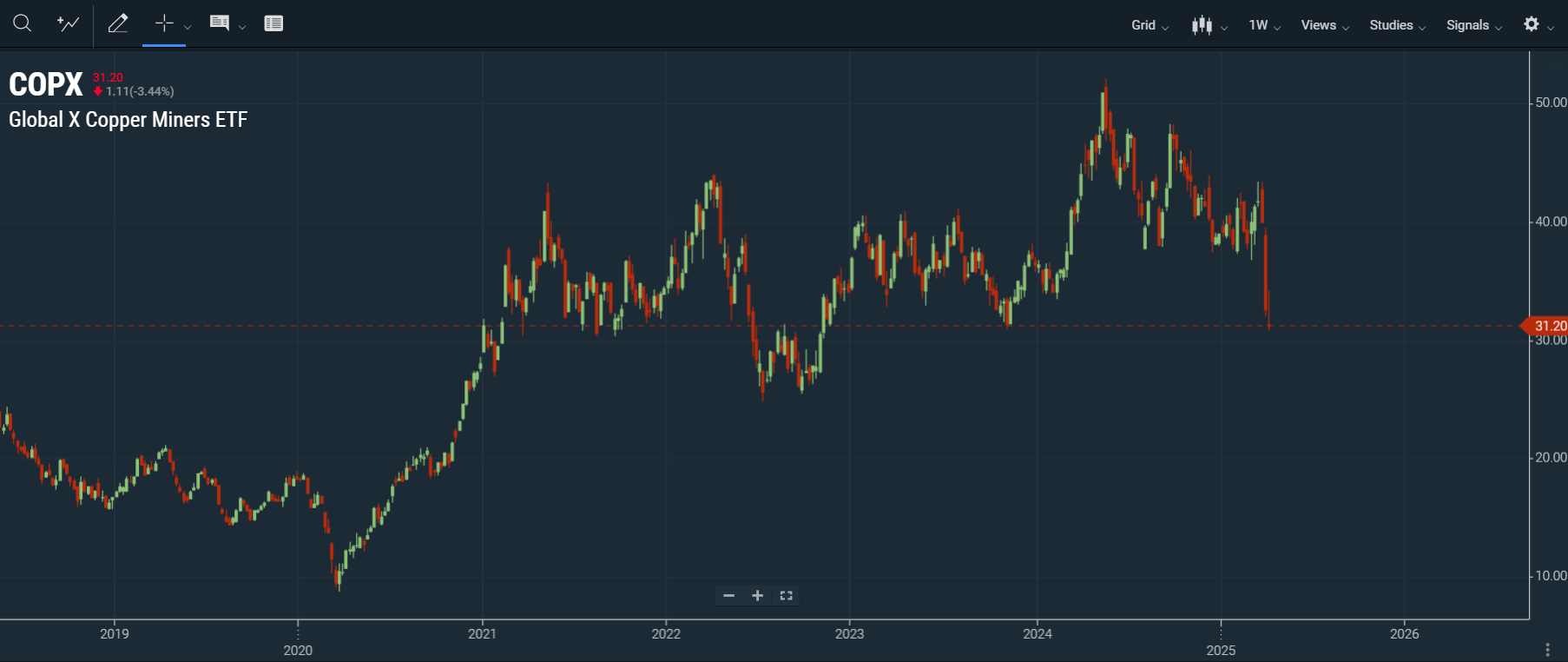This screenshot has height=662, width=1568.
Task: Click the heads-up info speech bubble icon
Action: [x=220, y=23]
